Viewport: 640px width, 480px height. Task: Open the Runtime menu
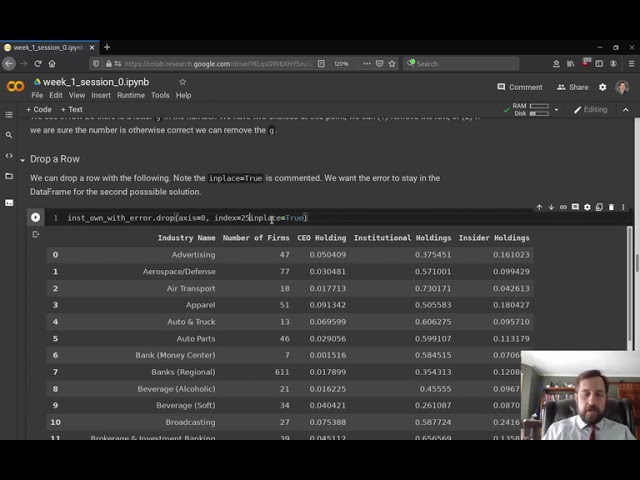pyautogui.click(x=131, y=96)
